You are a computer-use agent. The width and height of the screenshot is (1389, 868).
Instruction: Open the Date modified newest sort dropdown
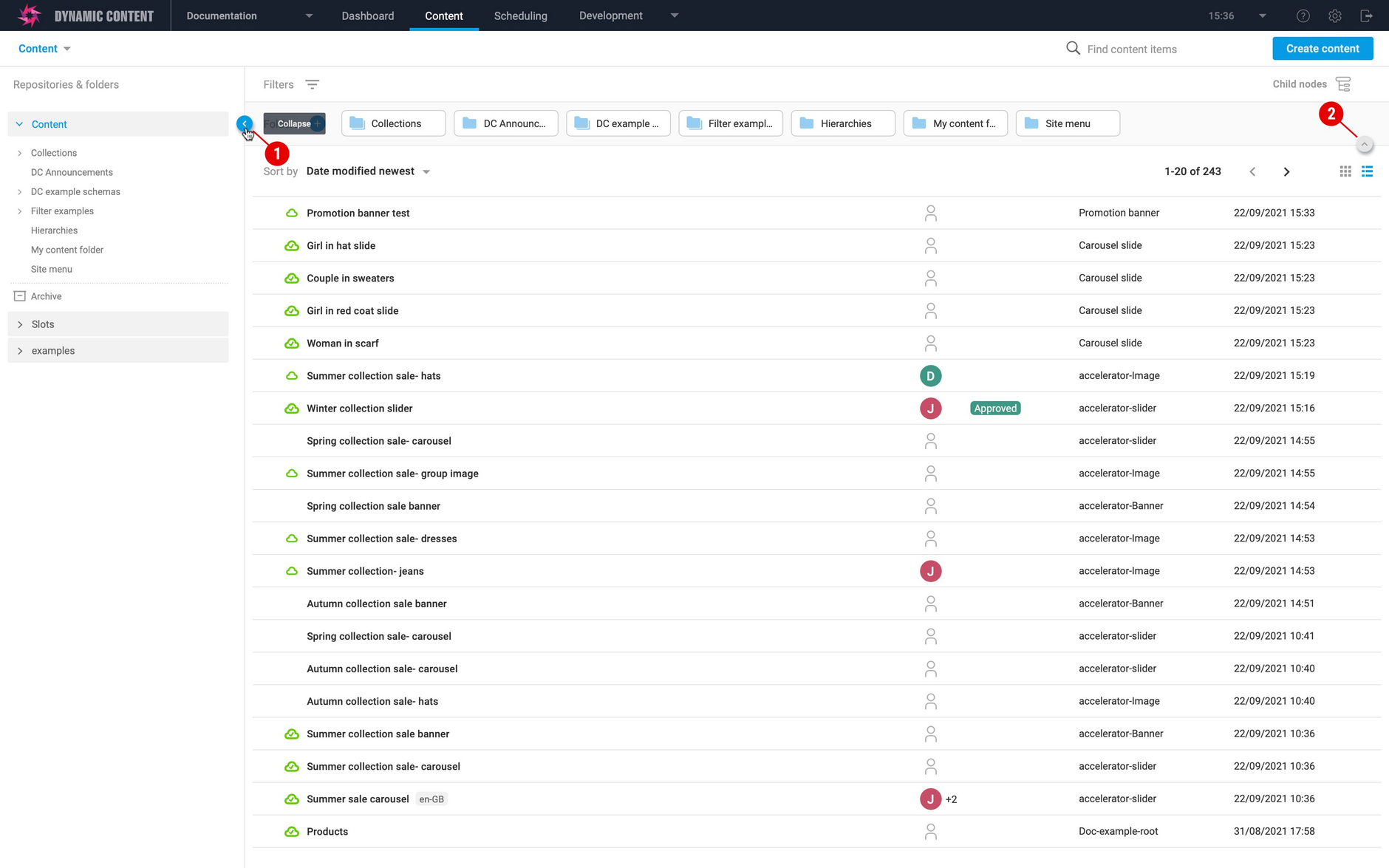tap(368, 171)
